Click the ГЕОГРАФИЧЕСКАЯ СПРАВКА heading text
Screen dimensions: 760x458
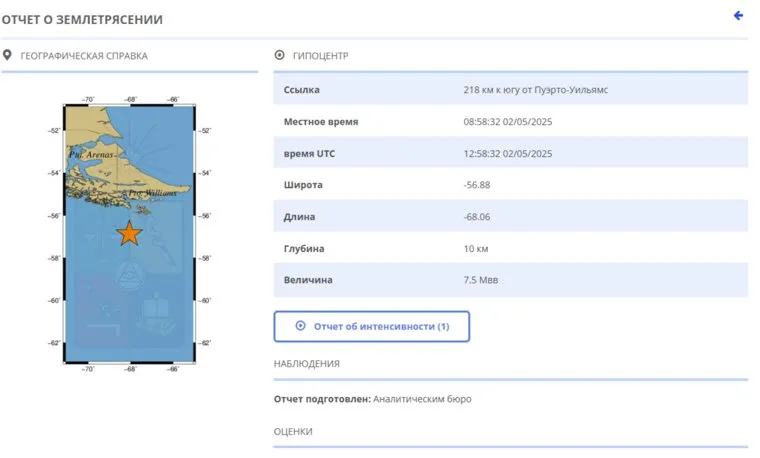tap(83, 56)
